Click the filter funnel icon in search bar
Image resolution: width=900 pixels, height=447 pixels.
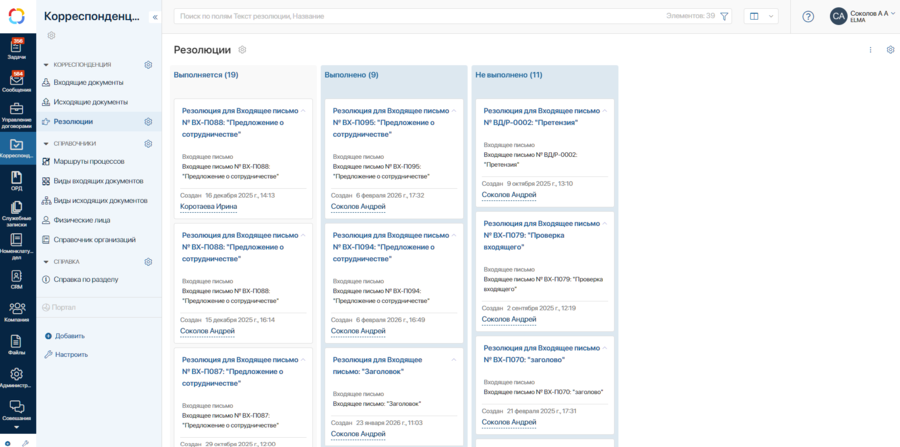tap(725, 16)
